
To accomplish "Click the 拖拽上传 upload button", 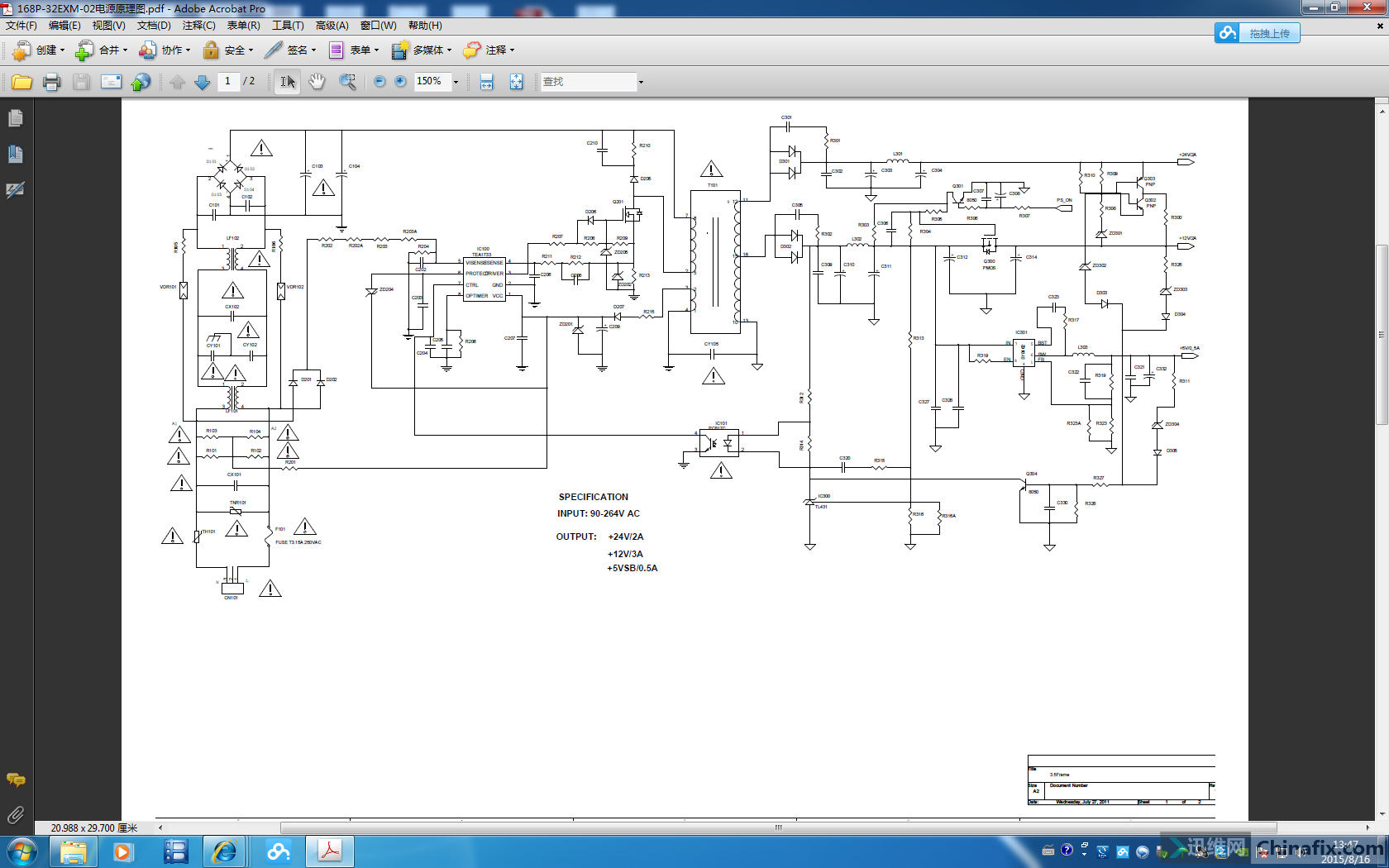I will pyautogui.click(x=1258, y=33).
